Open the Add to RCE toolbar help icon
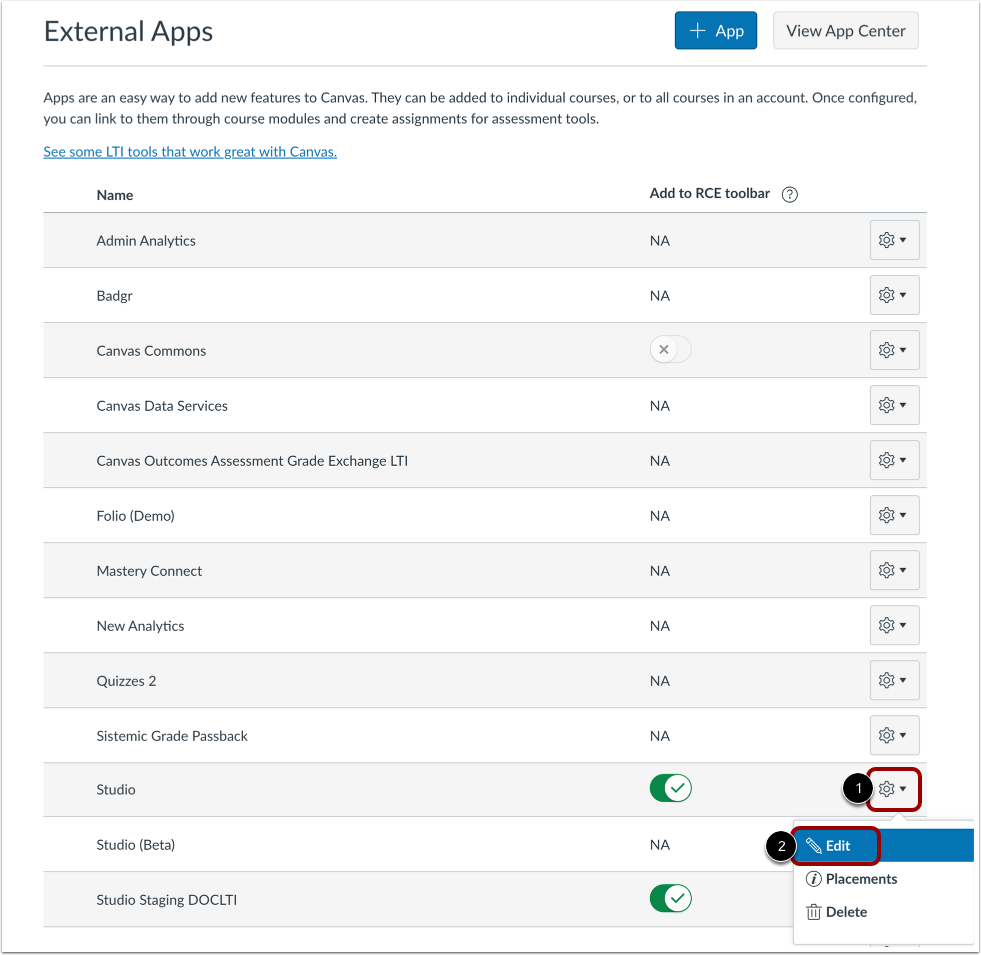The image size is (981, 955). tap(789, 194)
